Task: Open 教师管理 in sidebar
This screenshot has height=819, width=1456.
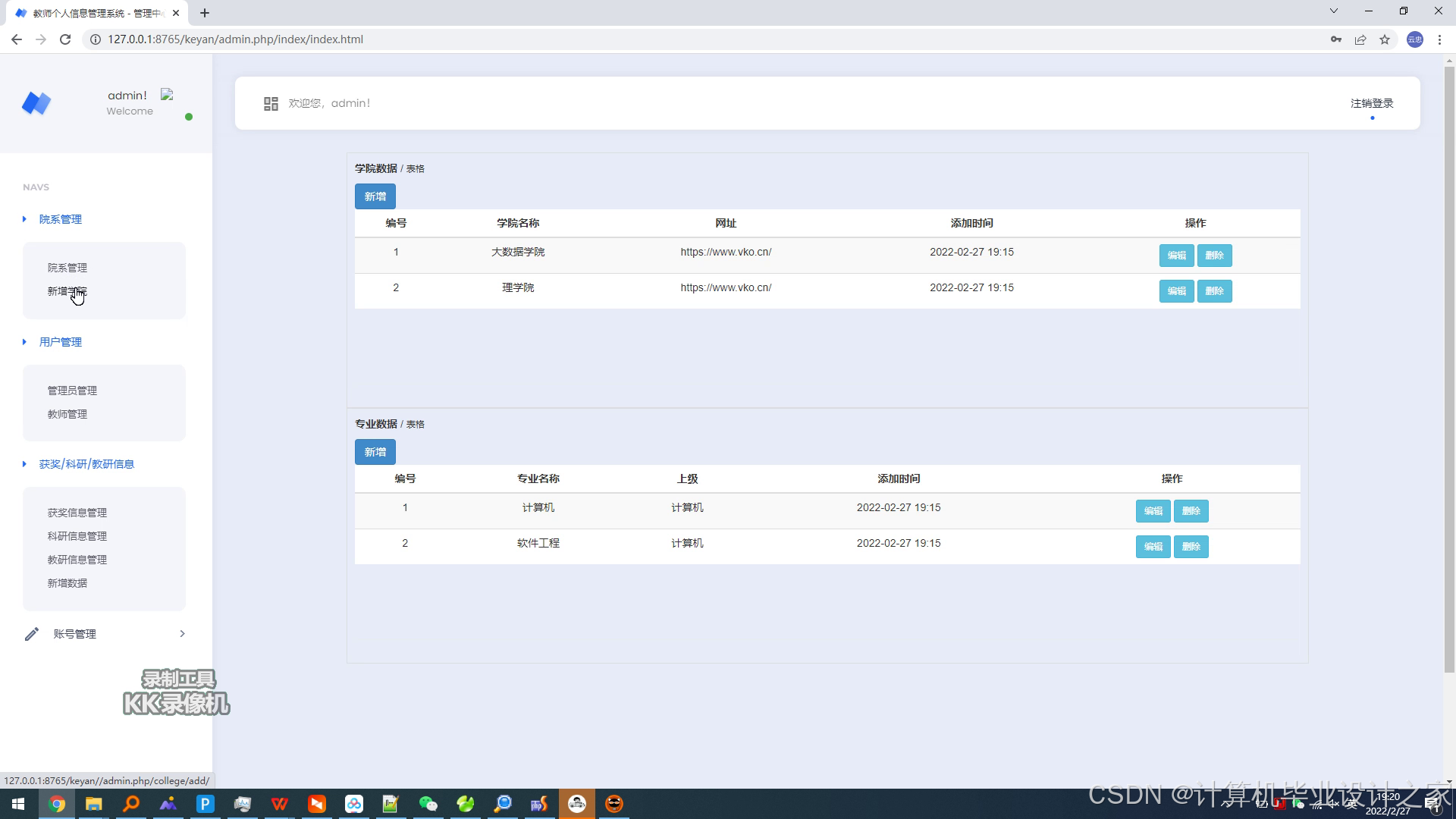Action: 67,414
